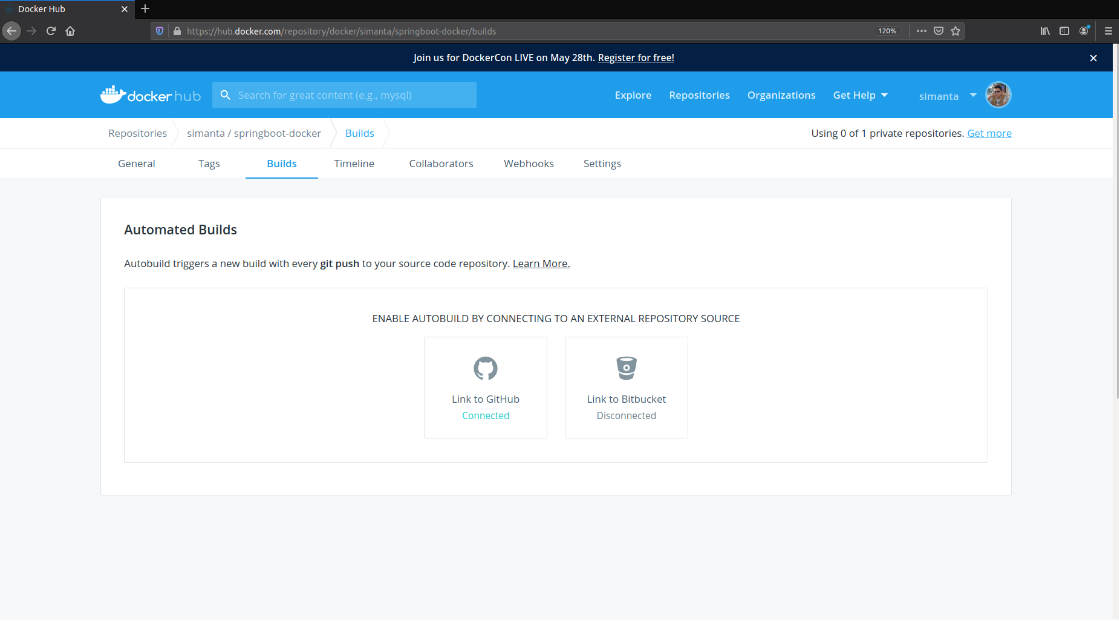This screenshot has width=1119, height=623.
Task: Open the Collaborators tab
Action: point(441,163)
